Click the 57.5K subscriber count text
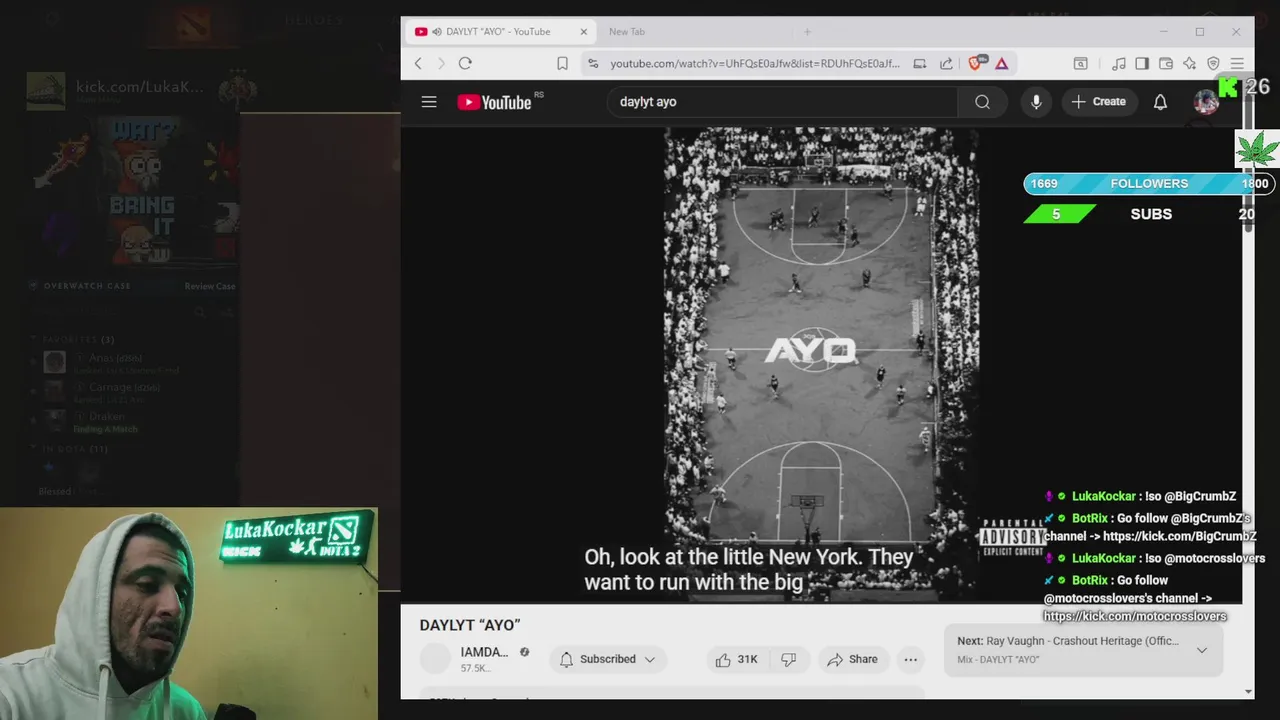This screenshot has height=720, width=1280. pyautogui.click(x=474, y=668)
